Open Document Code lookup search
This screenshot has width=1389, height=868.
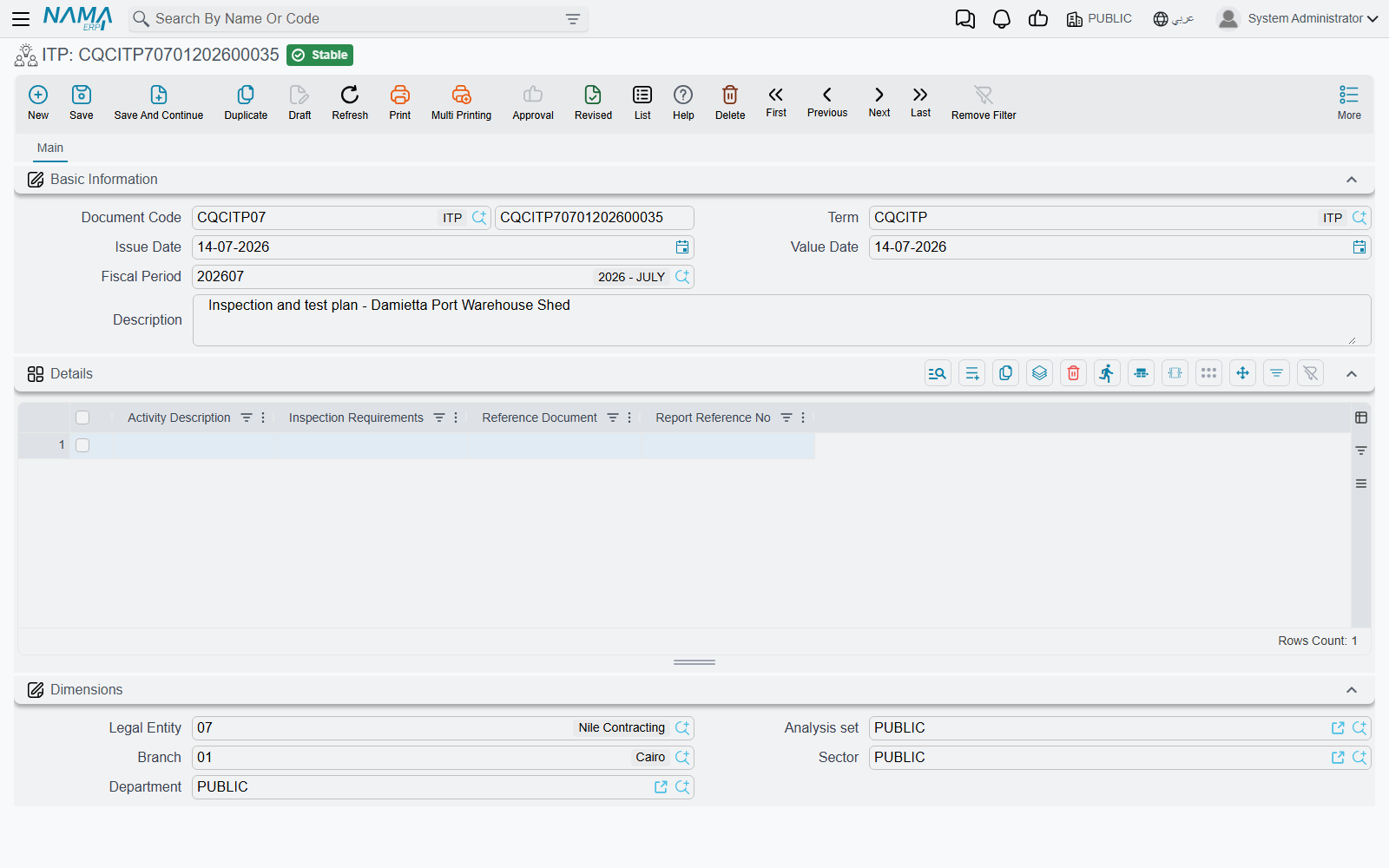tap(479, 218)
